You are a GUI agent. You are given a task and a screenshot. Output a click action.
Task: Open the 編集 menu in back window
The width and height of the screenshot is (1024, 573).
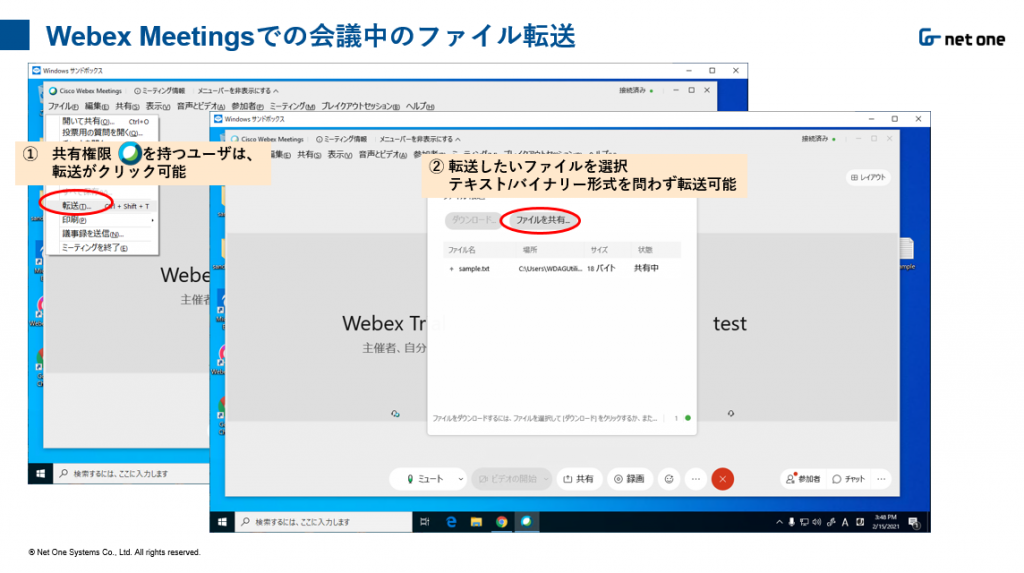click(97, 106)
